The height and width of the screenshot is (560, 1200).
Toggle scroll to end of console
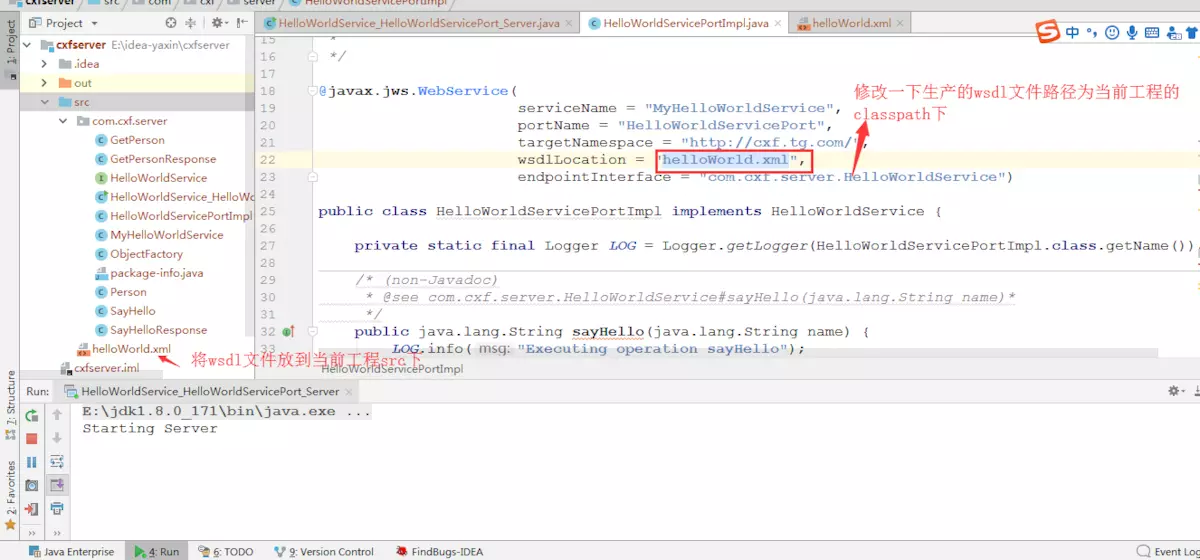pyautogui.click(x=57, y=485)
